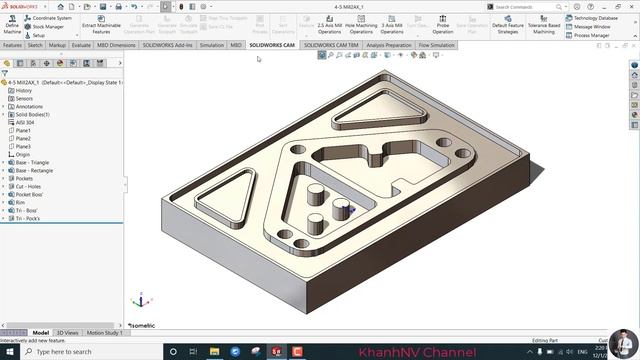Switch to the Sketch ribbon tab
The width and height of the screenshot is (640, 360).
[35, 45]
